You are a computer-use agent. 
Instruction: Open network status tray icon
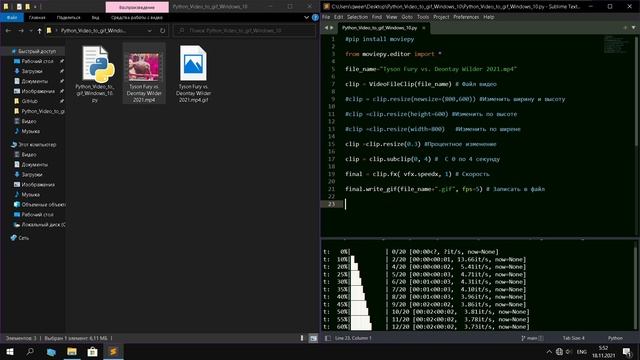(559, 352)
